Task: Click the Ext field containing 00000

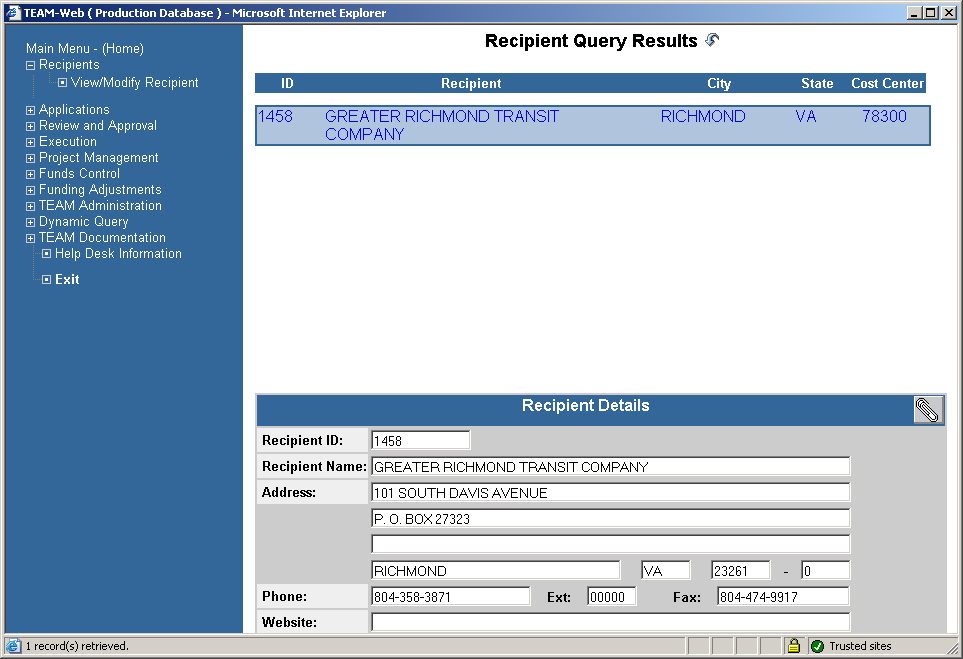Action: (x=612, y=596)
